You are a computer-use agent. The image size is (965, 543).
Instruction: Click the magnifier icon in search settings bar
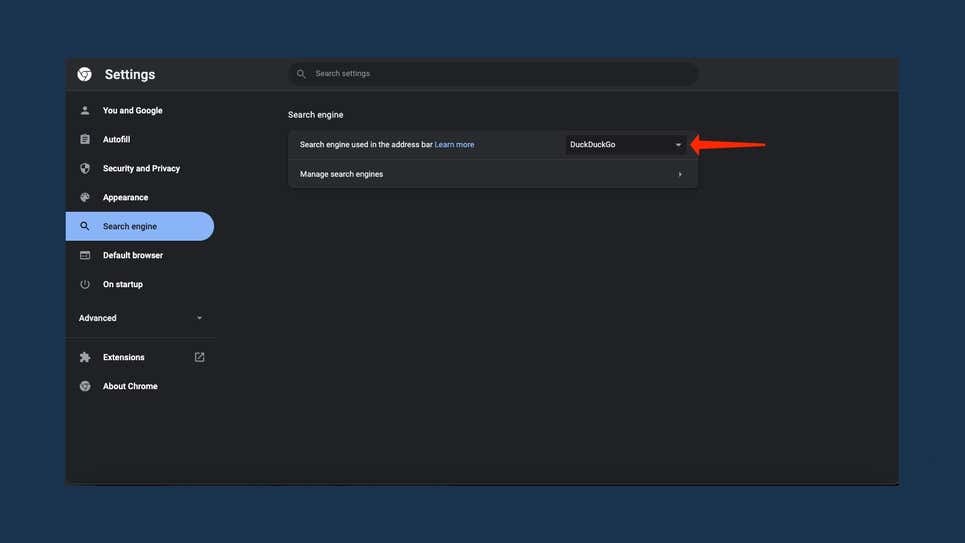pyautogui.click(x=301, y=74)
